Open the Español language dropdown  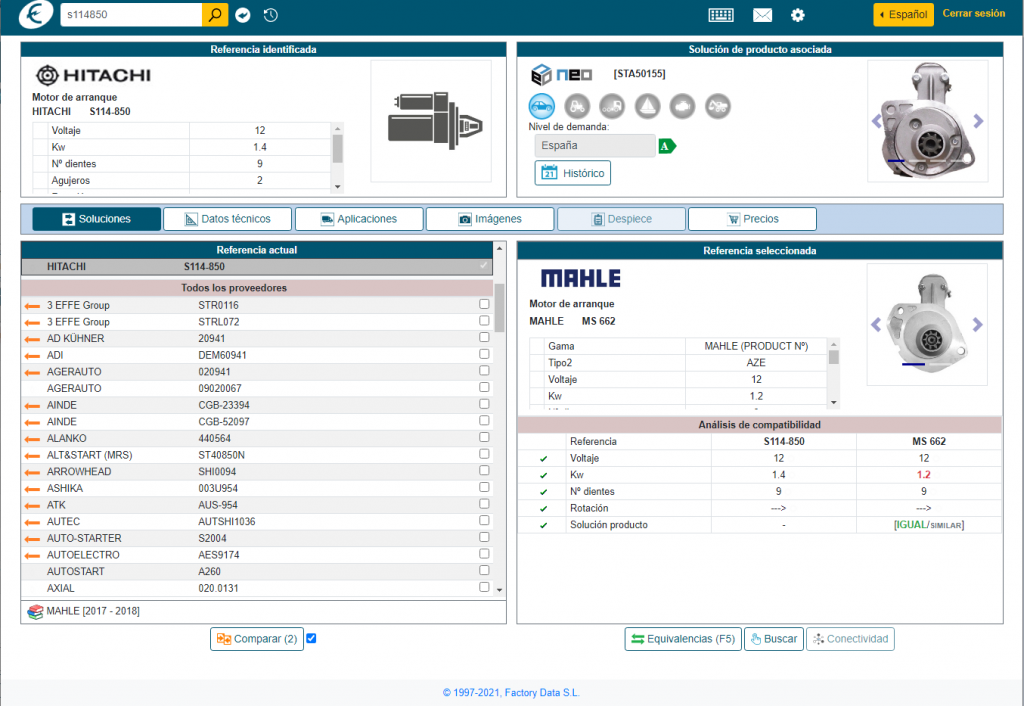click(x=903, y=14)
